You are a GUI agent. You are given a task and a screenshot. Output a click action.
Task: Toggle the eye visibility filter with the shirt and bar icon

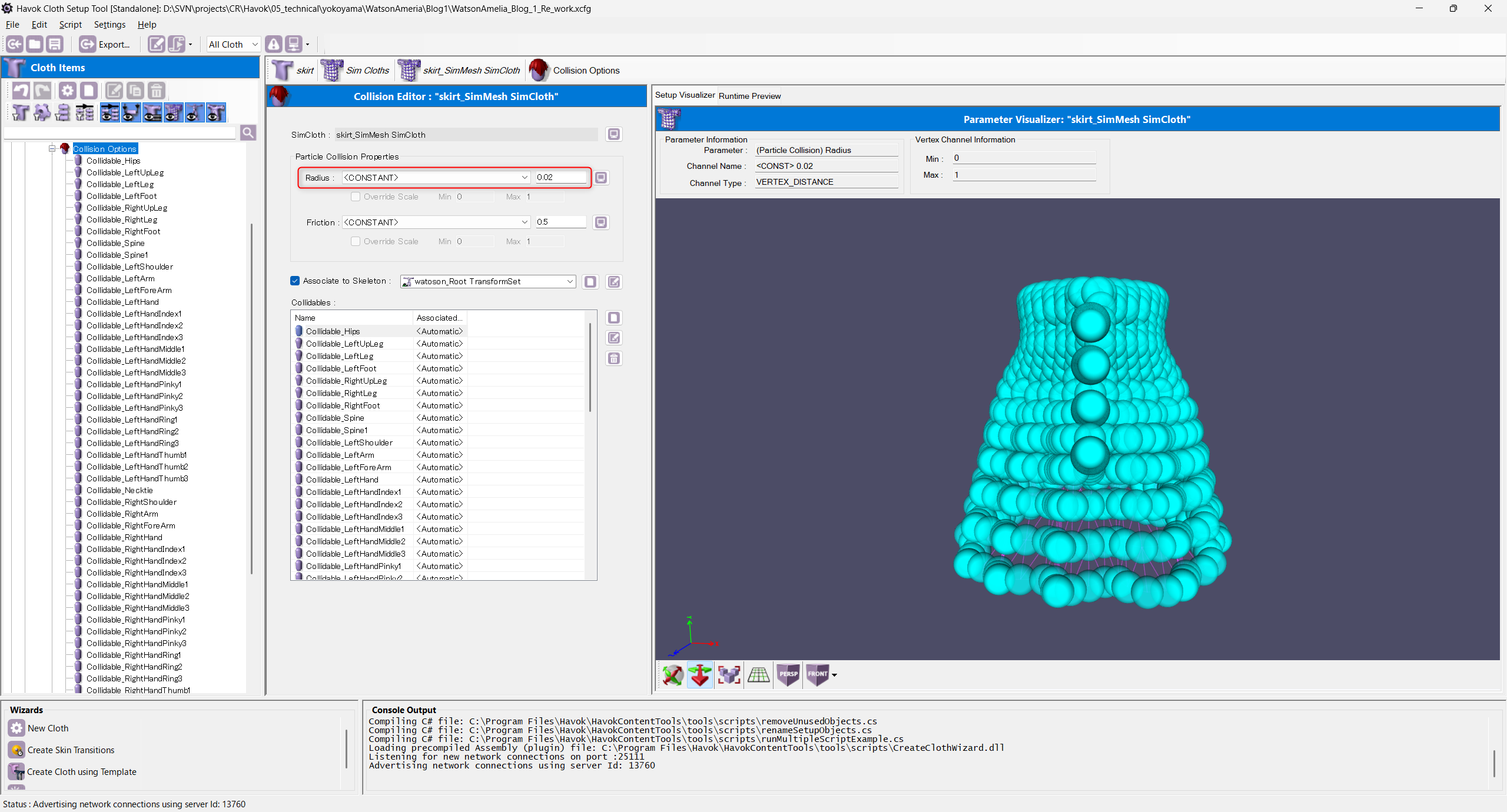(x=152, y=112)
